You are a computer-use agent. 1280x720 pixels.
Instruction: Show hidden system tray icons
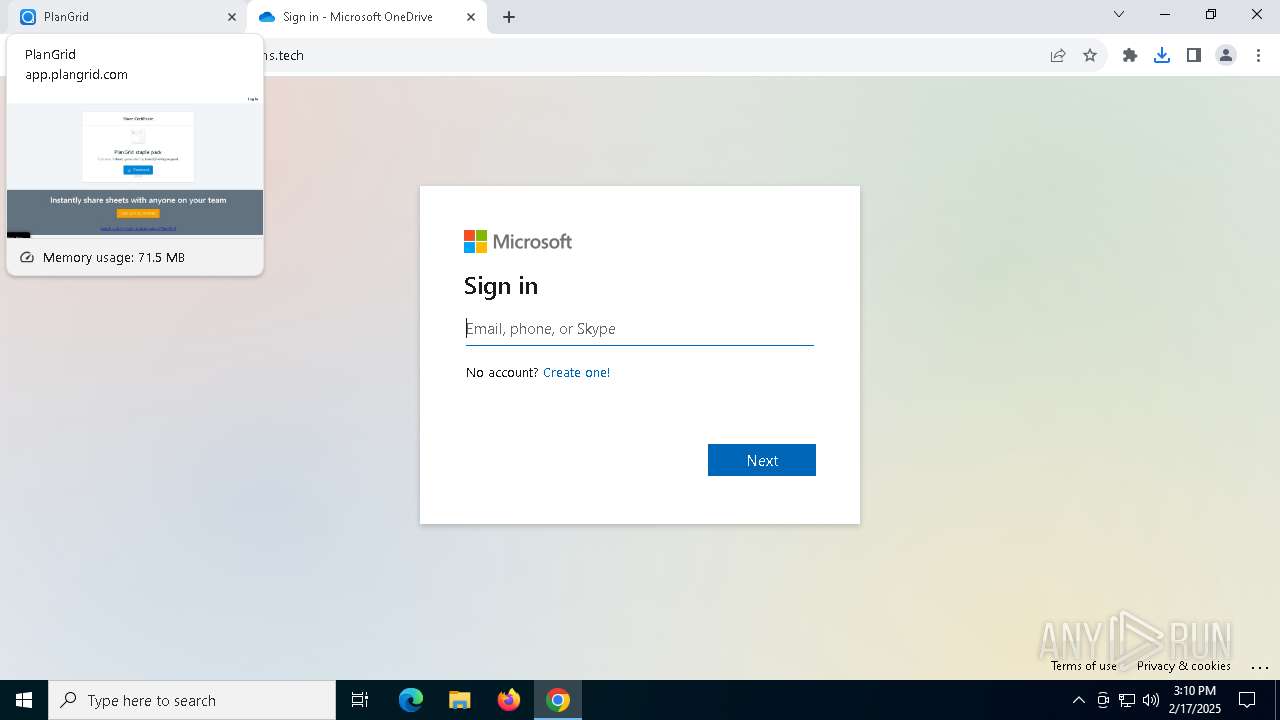[x=1078, y=700]
